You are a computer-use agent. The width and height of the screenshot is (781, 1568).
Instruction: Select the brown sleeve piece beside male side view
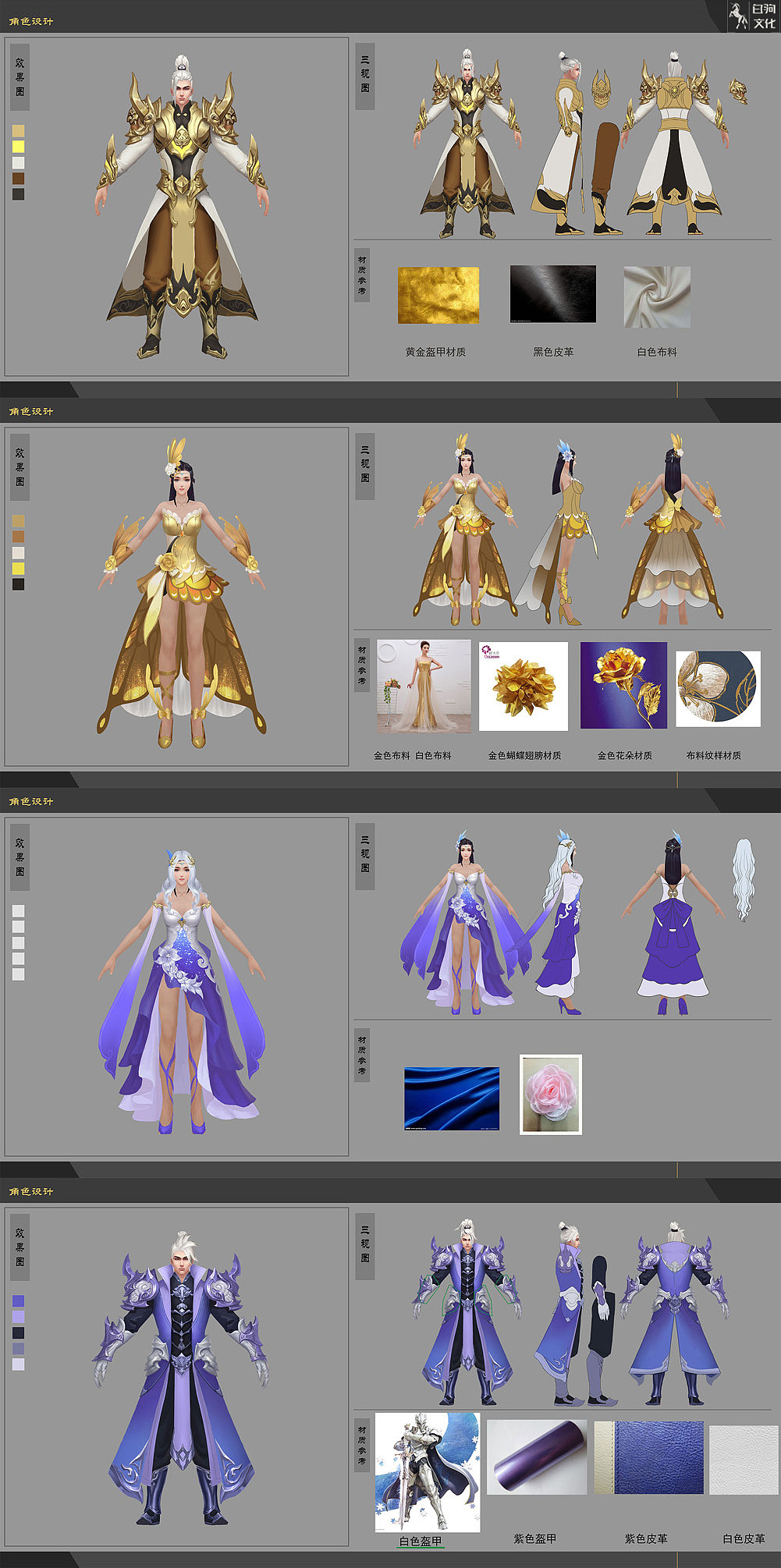point(605,178)
